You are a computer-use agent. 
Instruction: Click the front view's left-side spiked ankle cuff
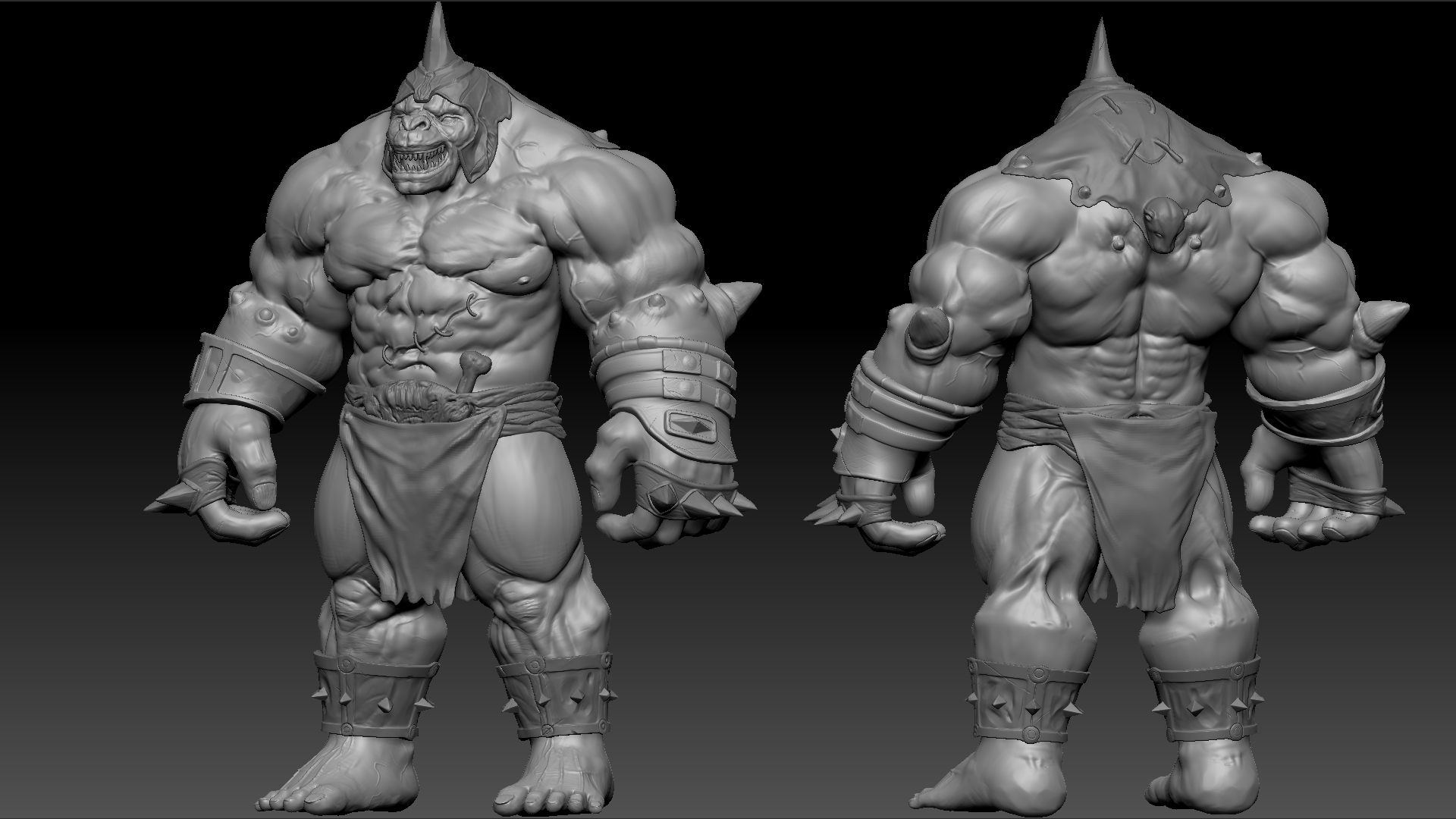373,699
